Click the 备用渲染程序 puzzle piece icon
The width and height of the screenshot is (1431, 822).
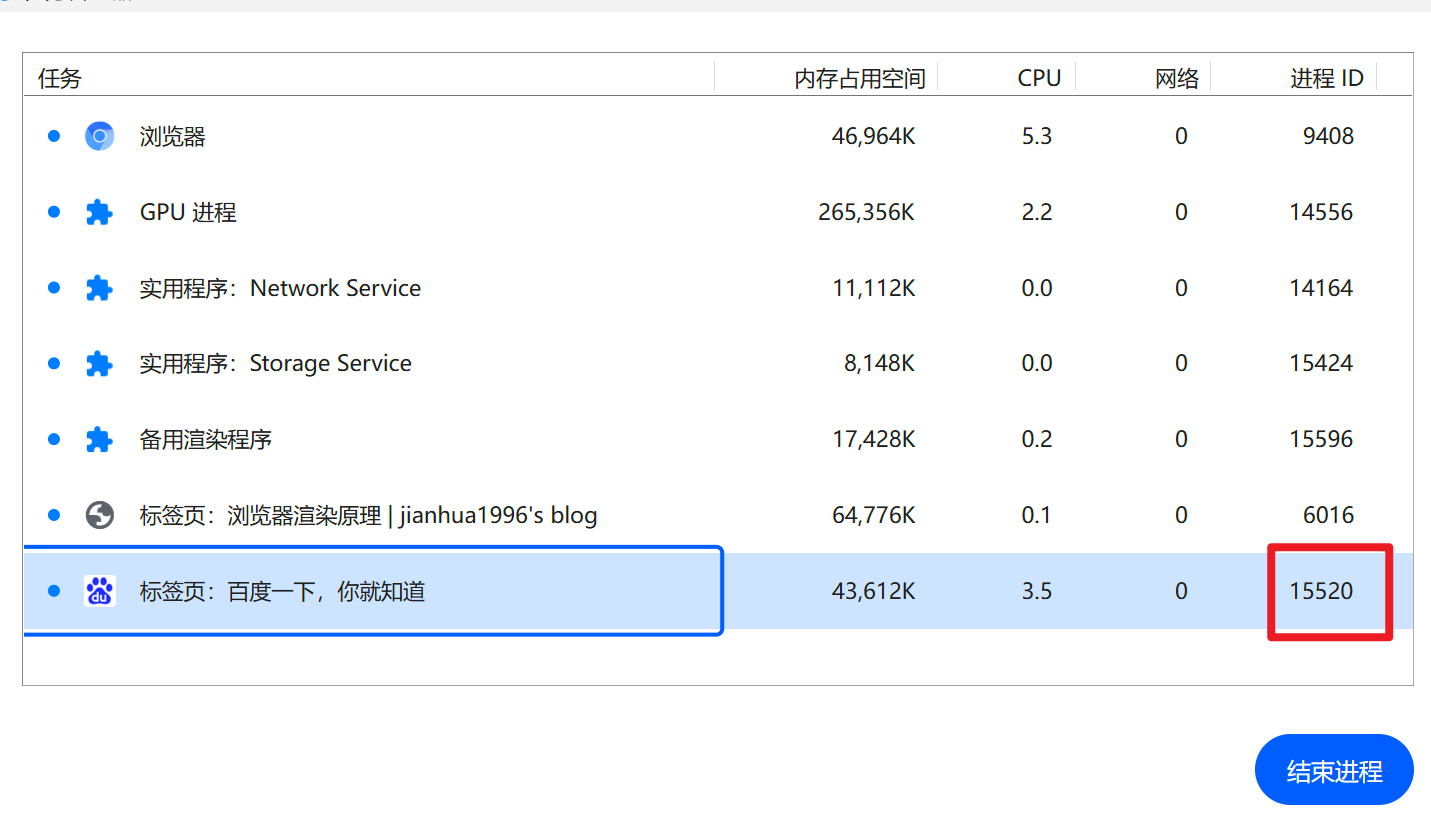[x=99, y=439]
